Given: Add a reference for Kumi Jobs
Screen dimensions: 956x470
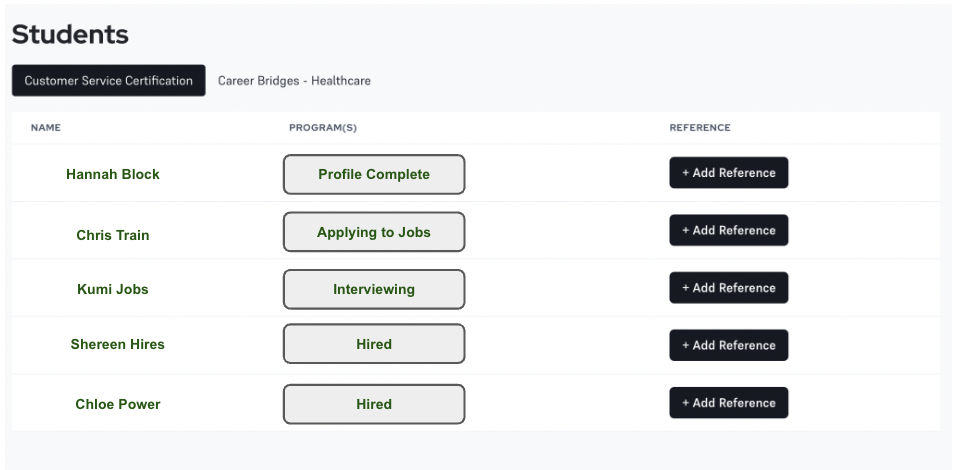Looking at the screenshot, I should [728, 288].
